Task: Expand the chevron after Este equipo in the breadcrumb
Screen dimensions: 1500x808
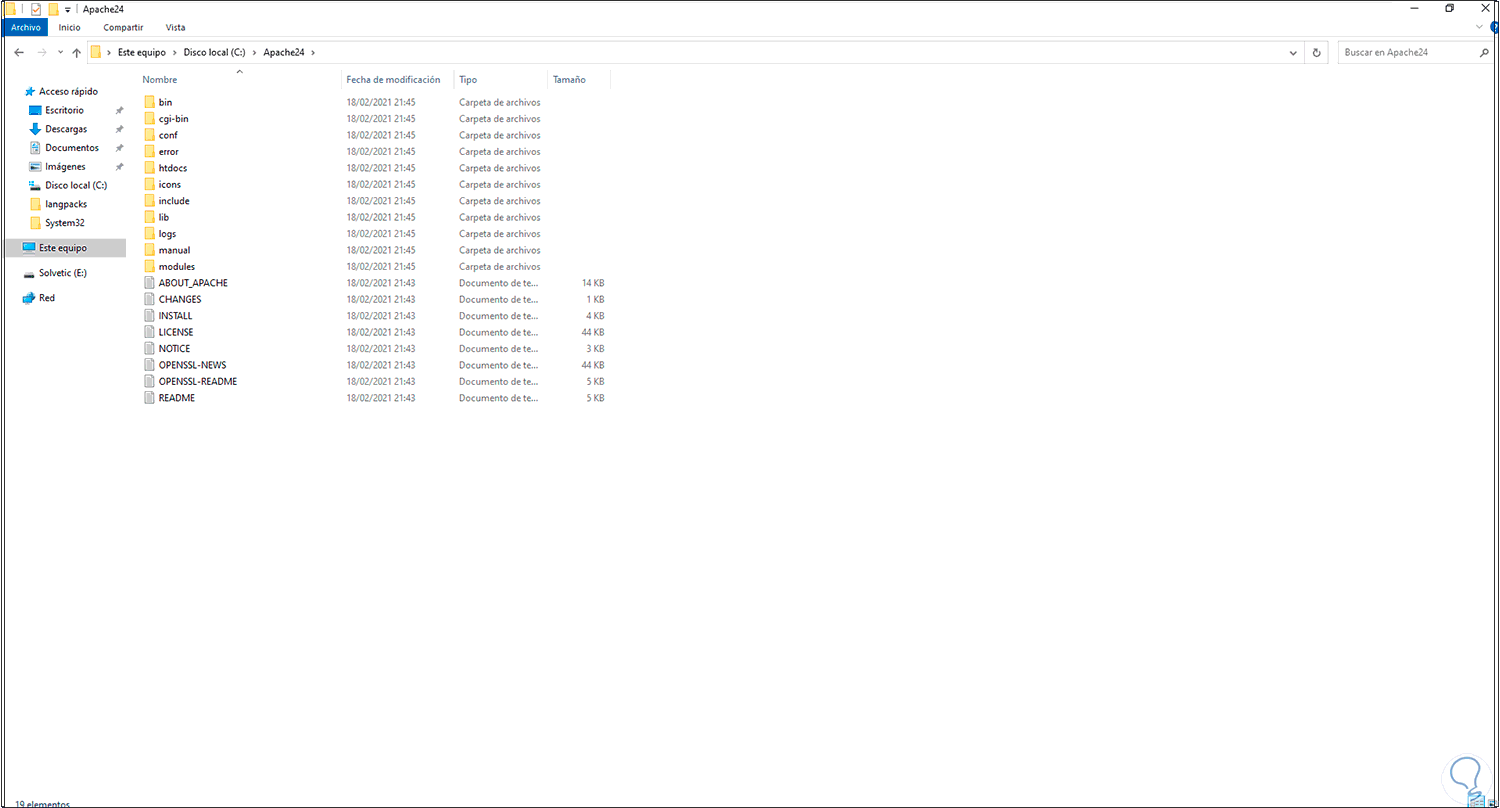Action: pos(174,52)
